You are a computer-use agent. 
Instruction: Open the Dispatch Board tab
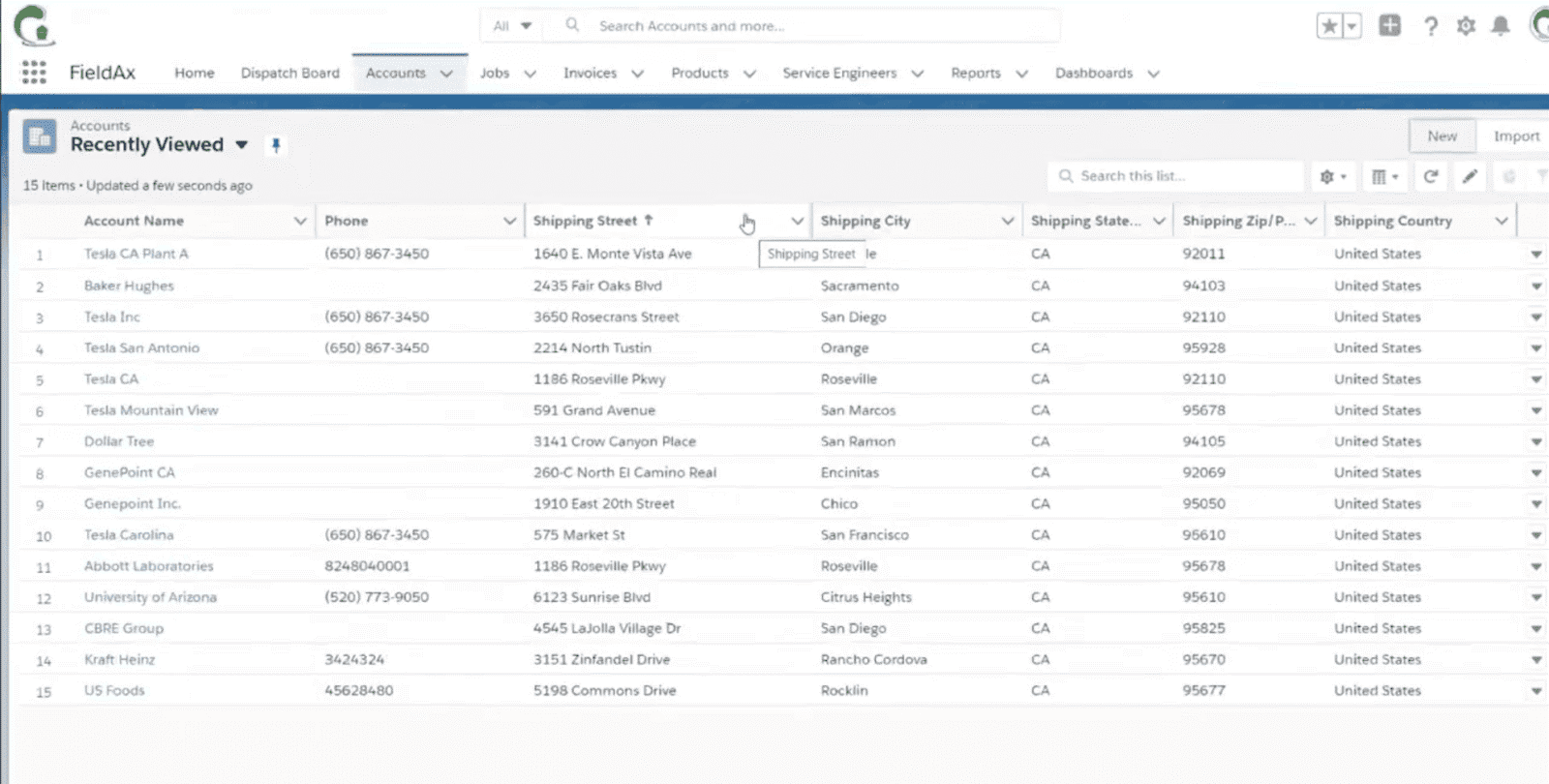tap(290, 73)
